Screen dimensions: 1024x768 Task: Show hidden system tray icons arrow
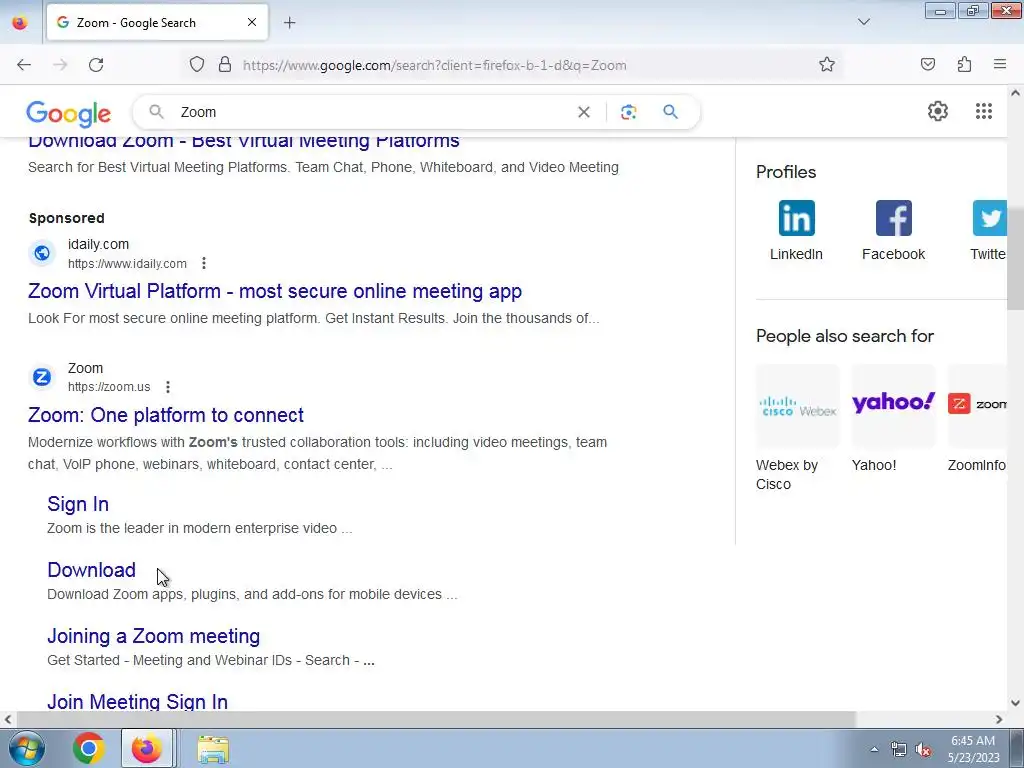click(x=873, y=749)
